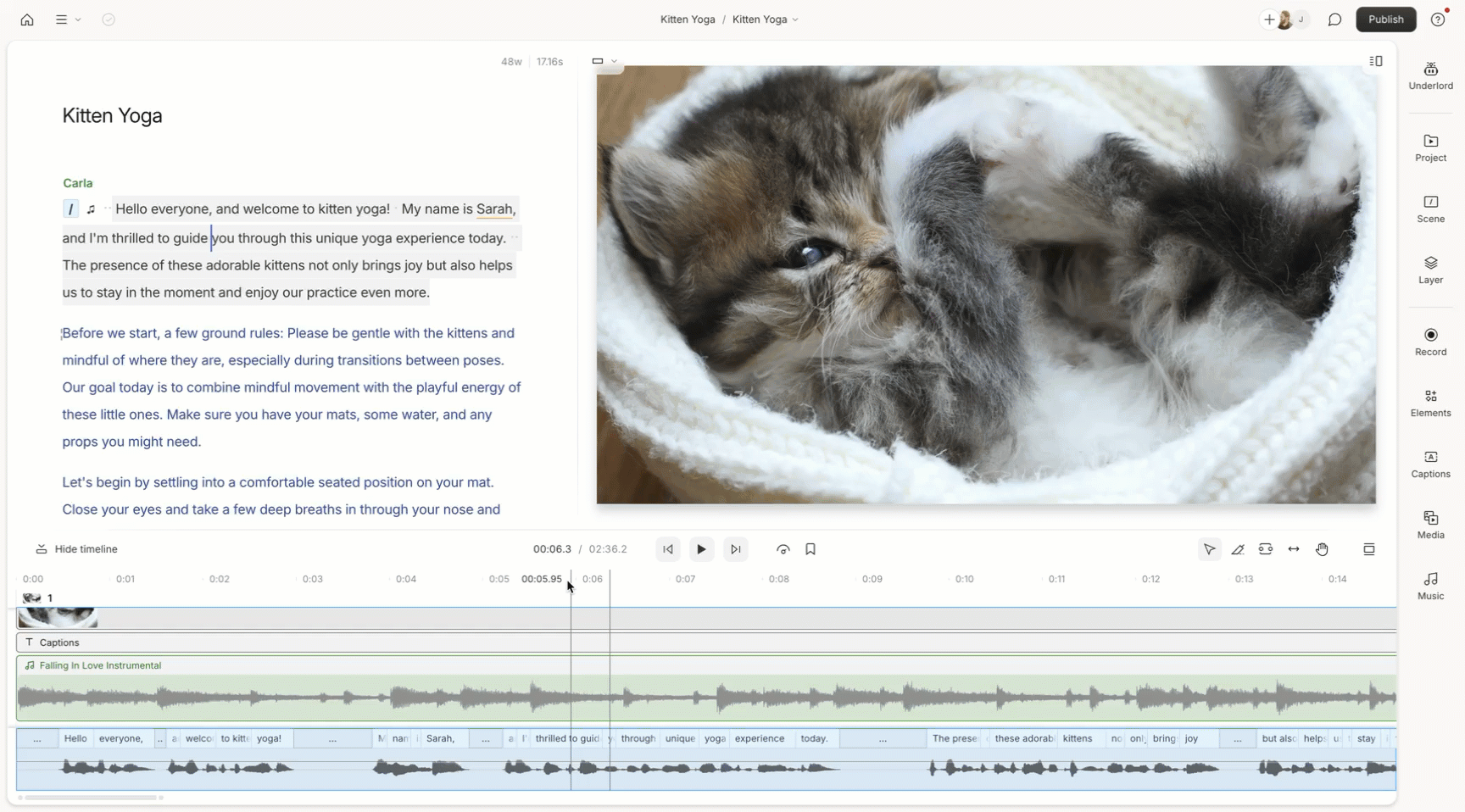The image size is (1465, 812).
Task: Hide the timeline panel
Action: 77,549
